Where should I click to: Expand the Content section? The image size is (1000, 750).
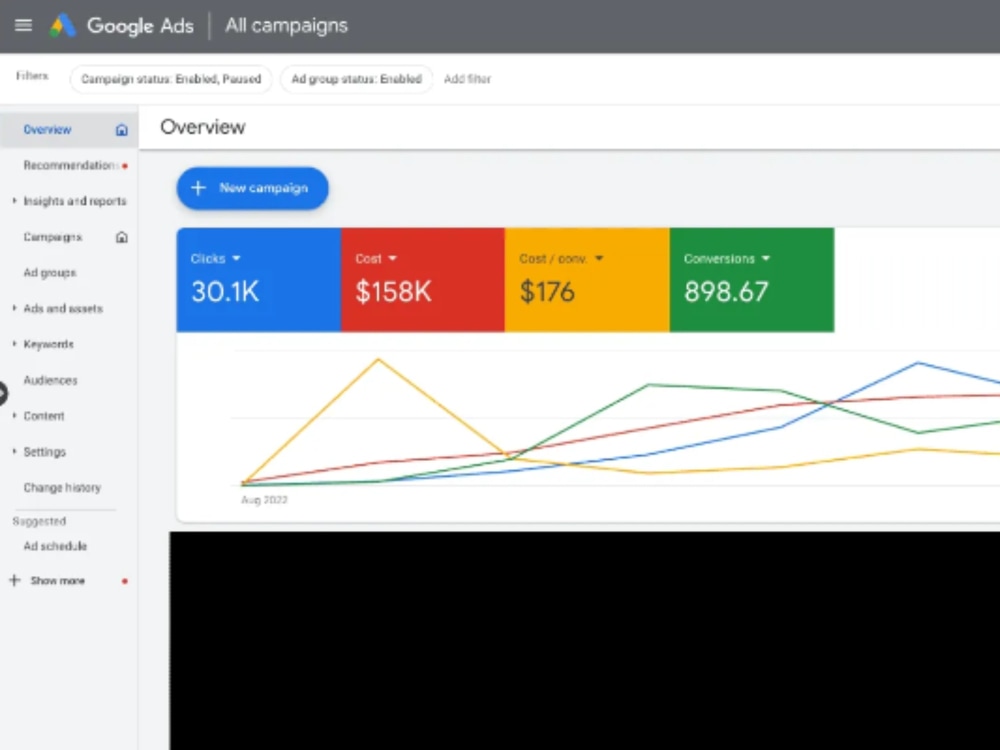tap(14, 415)
